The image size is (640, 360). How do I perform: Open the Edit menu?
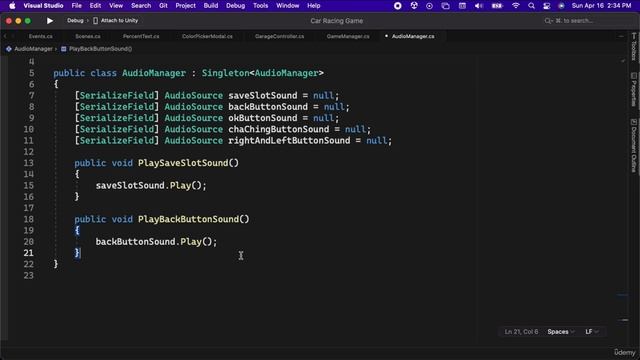point(95,6)
